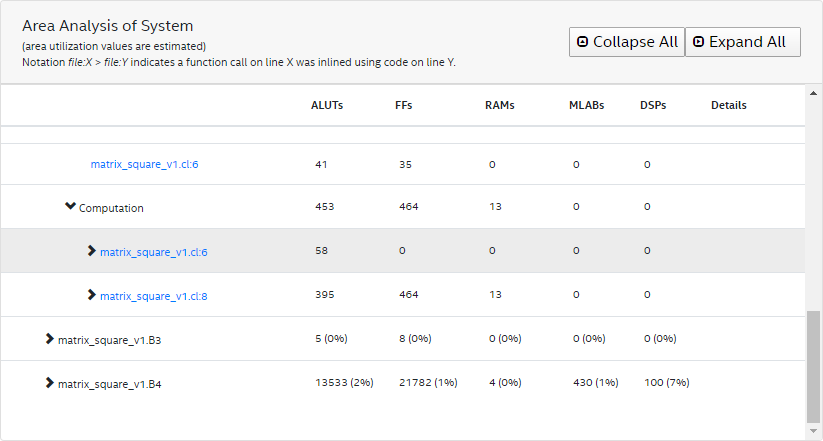Click the MLABs column header
823x441 pixels.
(586, 105)
